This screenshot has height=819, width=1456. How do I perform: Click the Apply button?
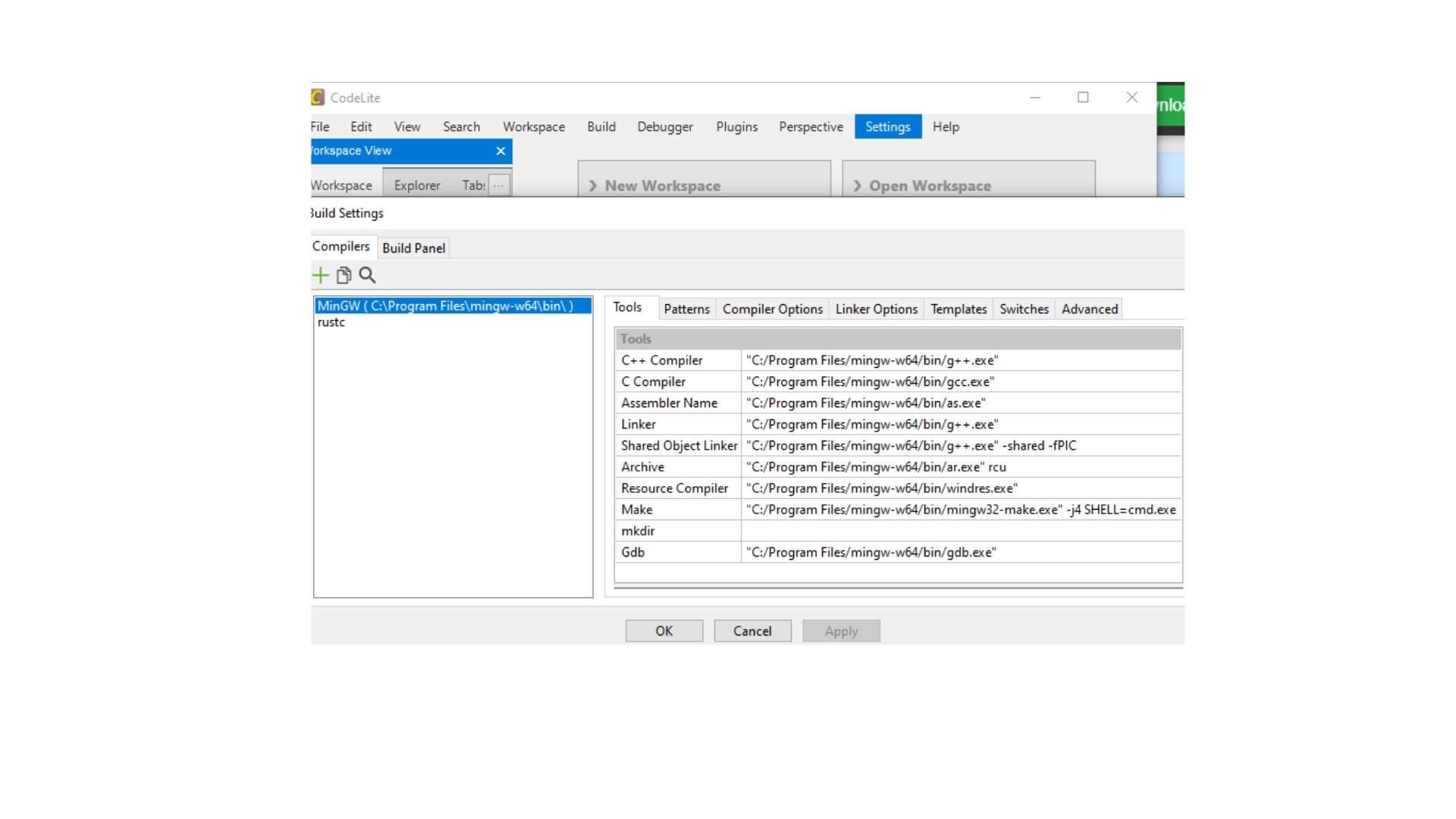841,631
